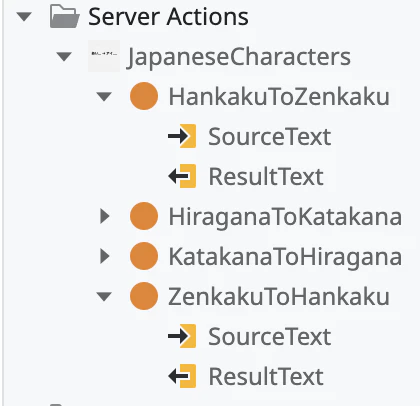This screenshot has width=420, height=406.
Task: Select the HiraganaToKatakana tree item label
Action: (x=285, y=217)
